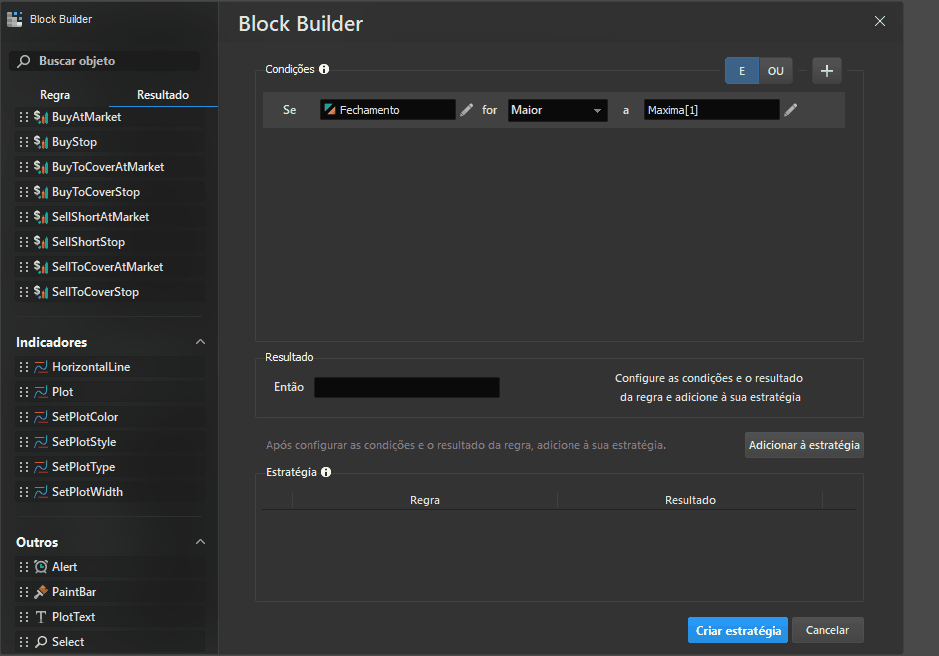Choose the SetPlotColor indicator icon
Viewport: 939px width, 656px height.
coord(41,417)
